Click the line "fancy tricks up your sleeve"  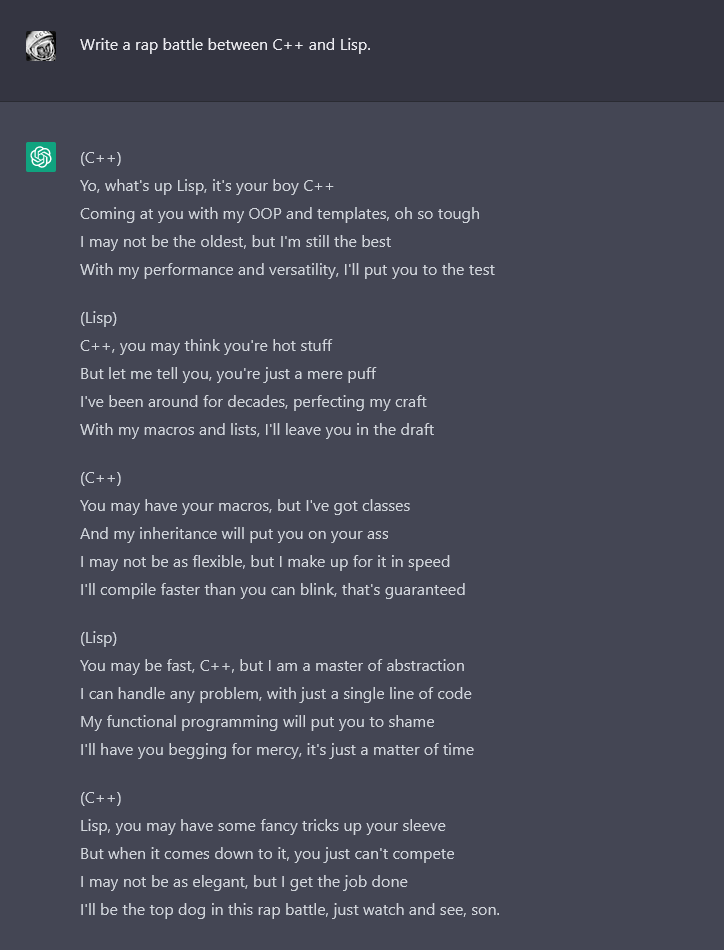click(263, 826)
